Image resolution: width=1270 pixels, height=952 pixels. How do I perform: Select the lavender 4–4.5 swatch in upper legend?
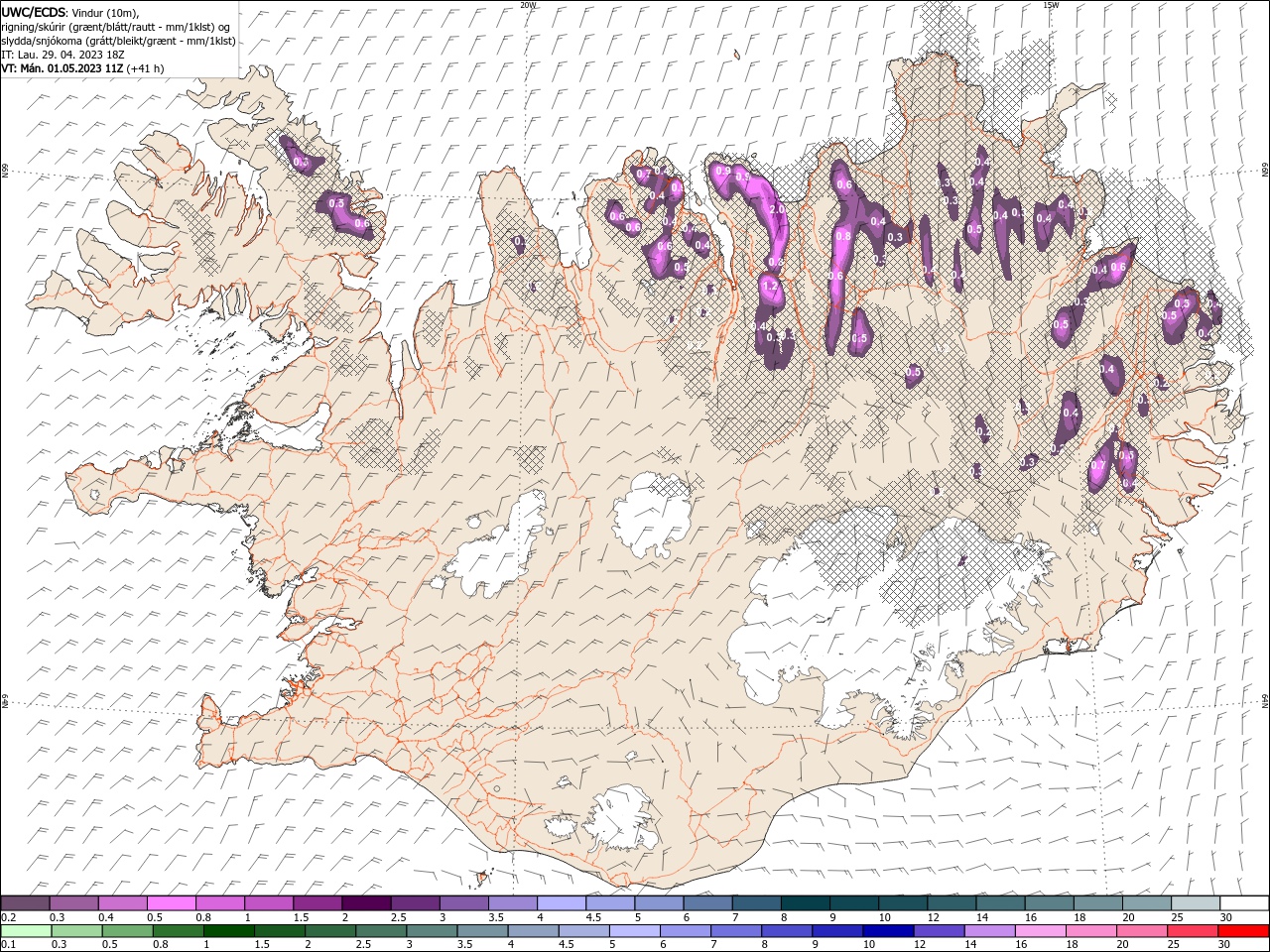pyautogui.click(x=561, y=903)
